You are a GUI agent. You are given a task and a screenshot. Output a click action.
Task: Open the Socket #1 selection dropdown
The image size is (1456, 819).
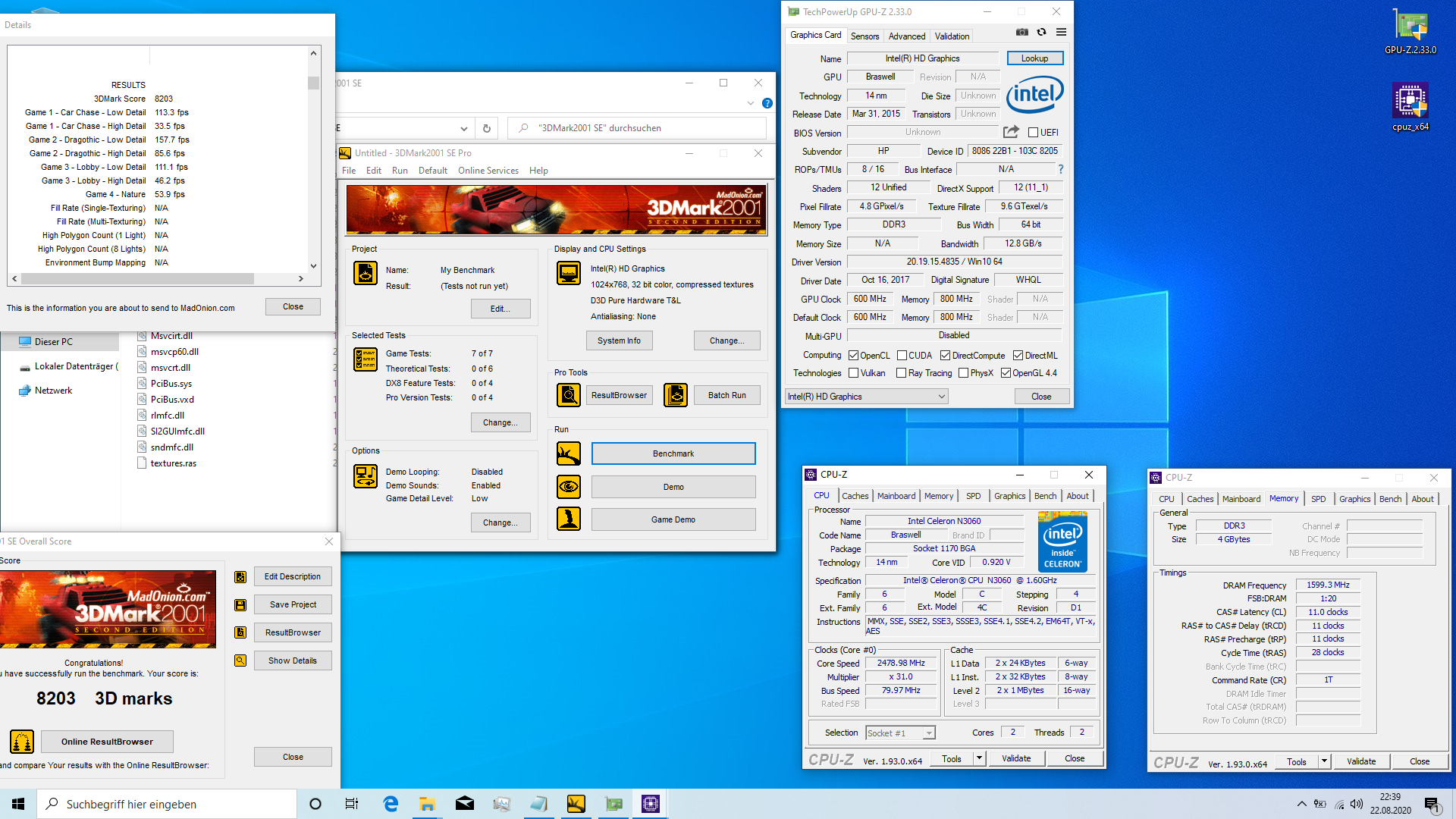900,733
